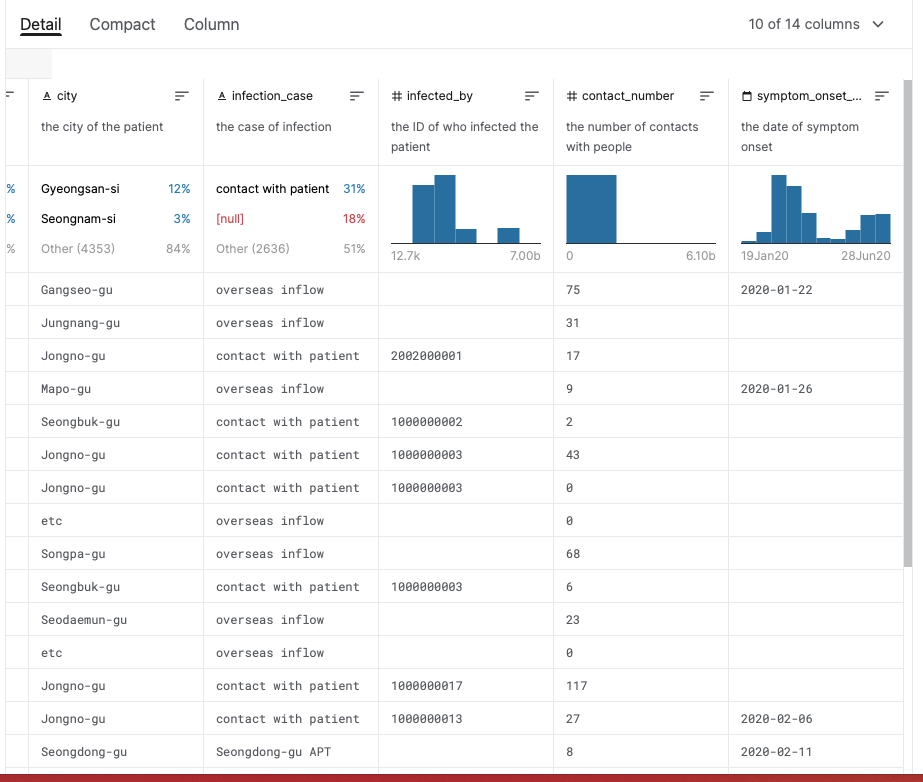Image resolution: width=923 pixels, height=782 pixels.
Task: Click the infection_case column header name
Action: tap(272, 96)
